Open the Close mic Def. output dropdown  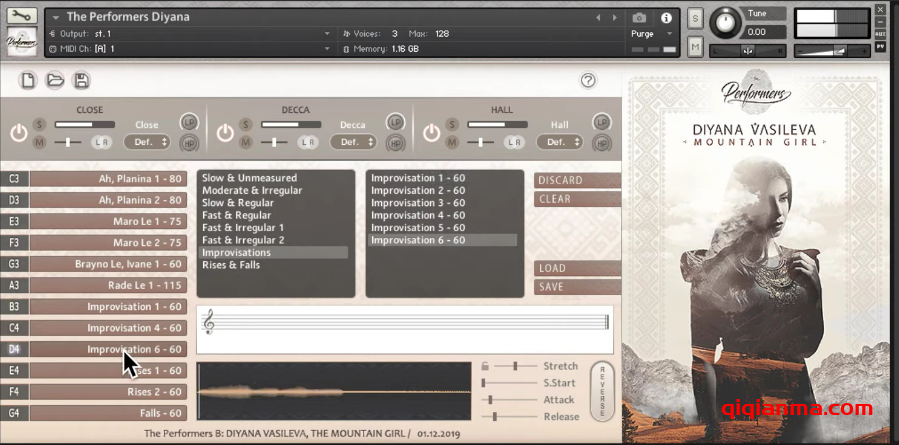(146, 143)
